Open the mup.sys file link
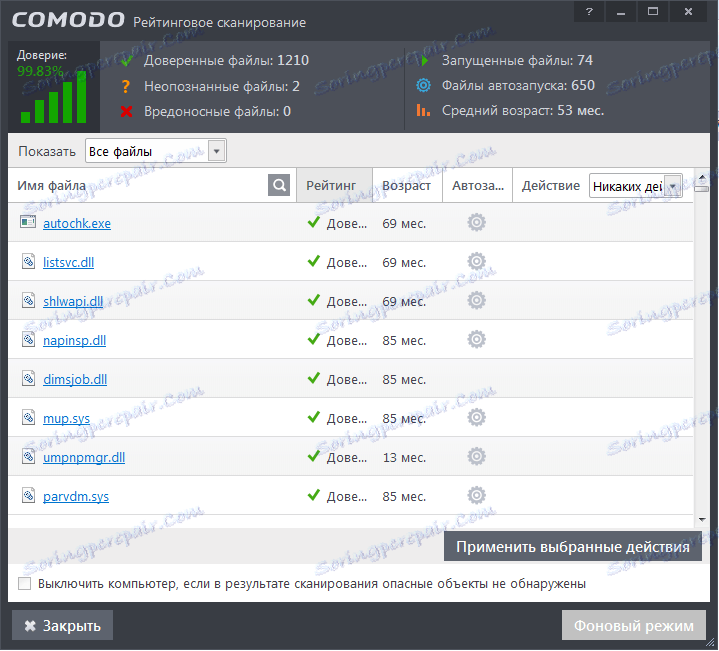 66,419
